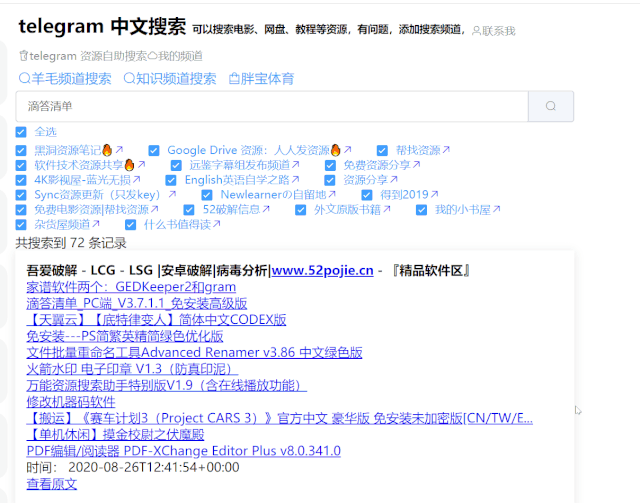
Task: Open 我的频道 link
Action: [175, 56]
